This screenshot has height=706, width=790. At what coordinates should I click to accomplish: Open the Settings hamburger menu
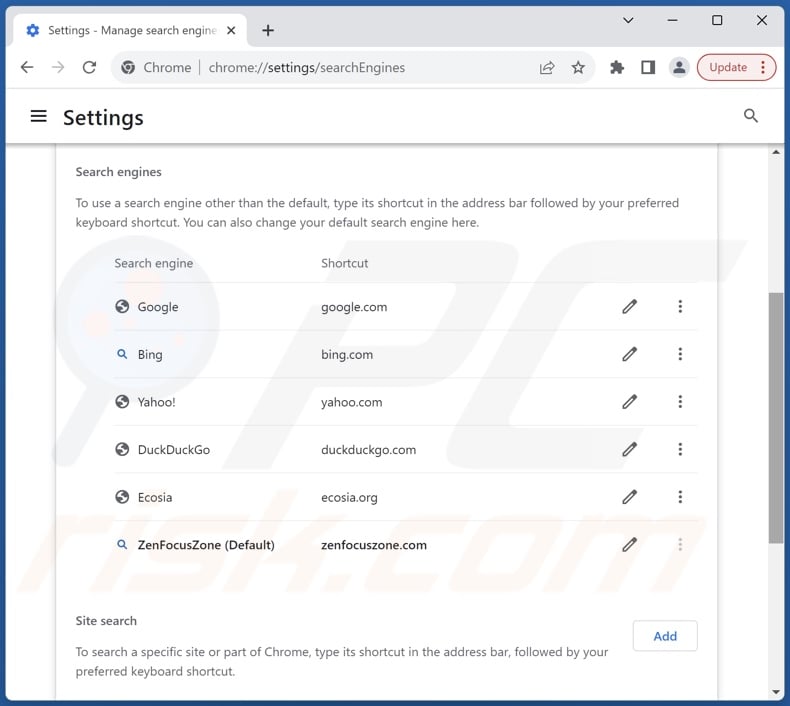pyautogui.click(x=39, y=116)
